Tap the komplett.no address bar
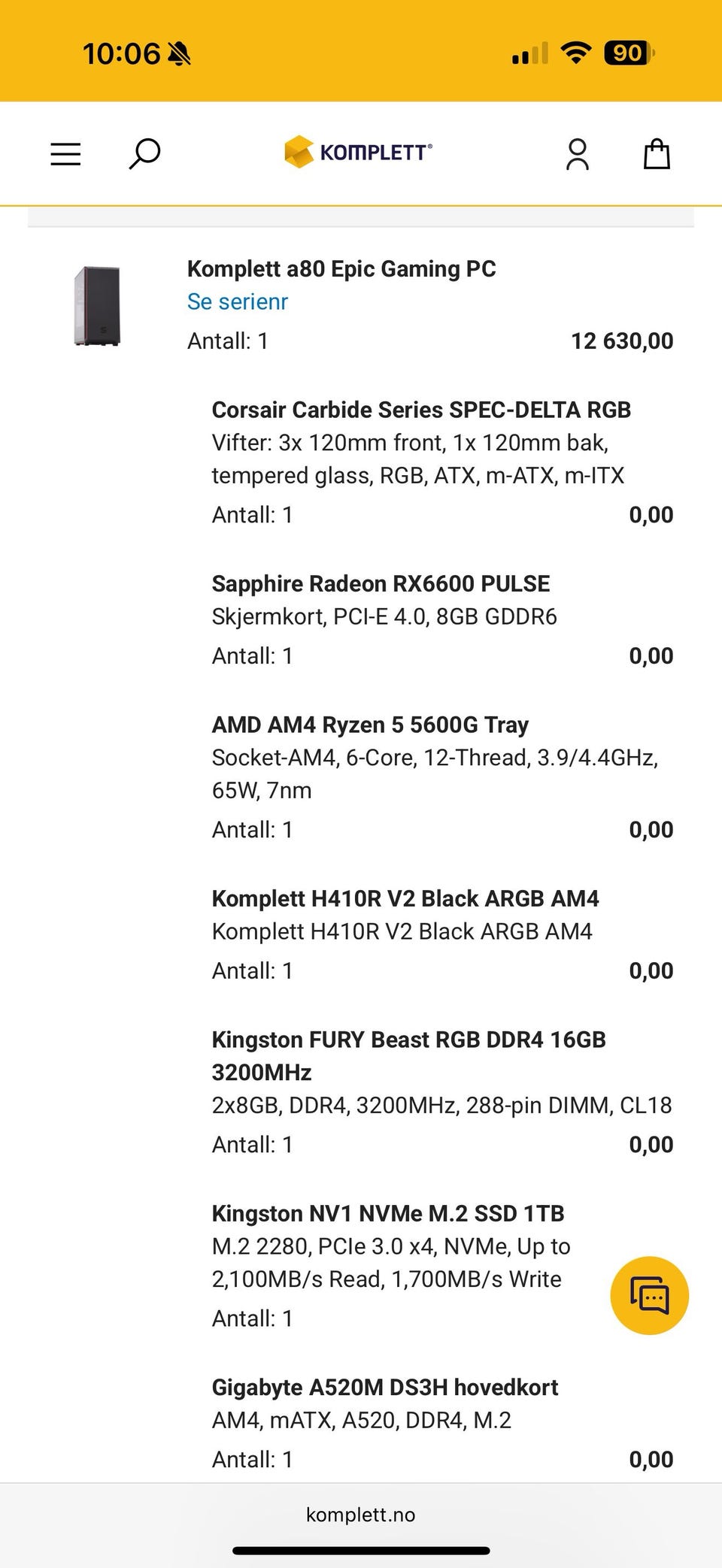 (361, 1515)
